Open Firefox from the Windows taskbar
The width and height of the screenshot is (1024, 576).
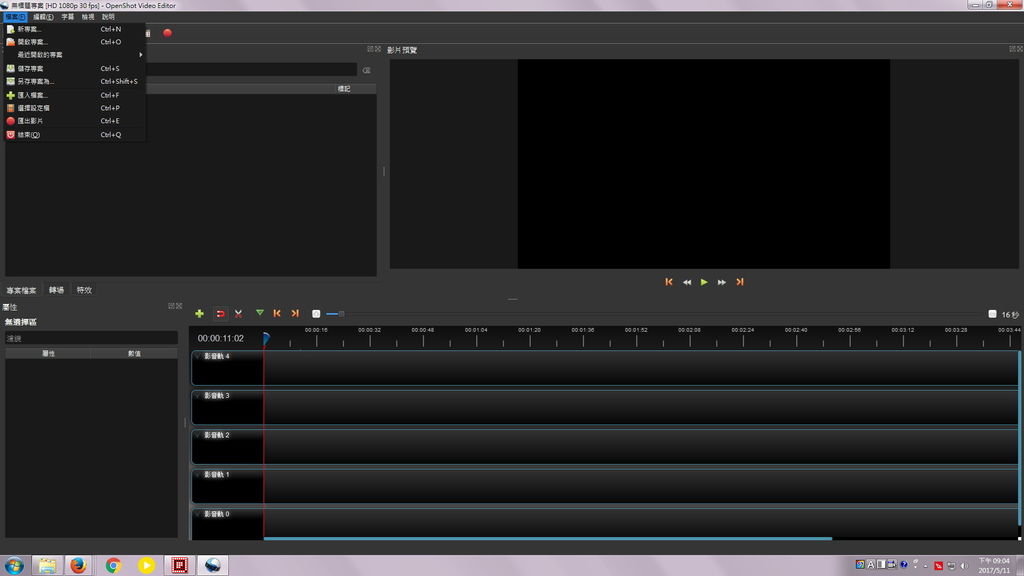tap(78, 565)
